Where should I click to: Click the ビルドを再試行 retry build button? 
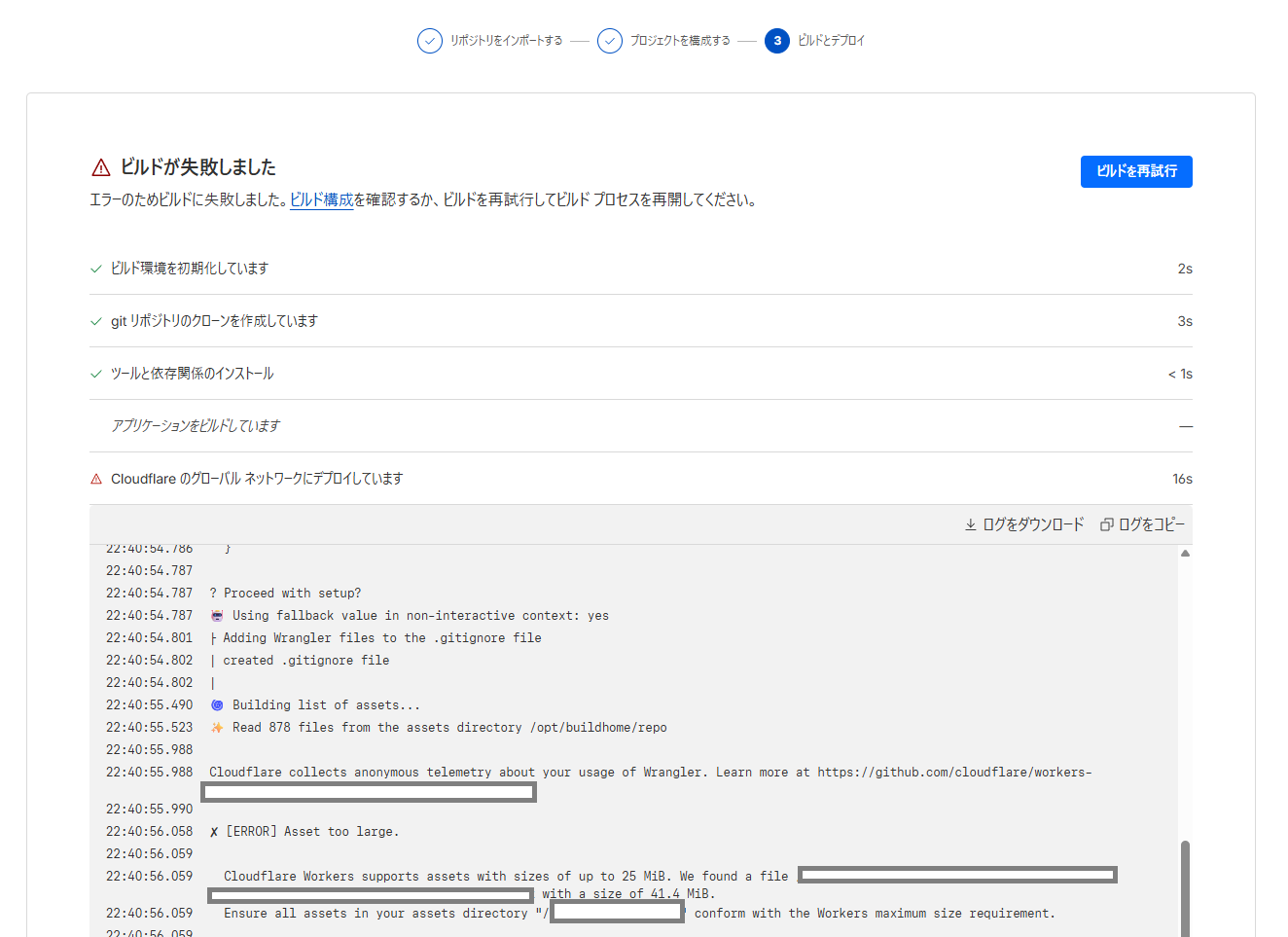point(1136,171)
